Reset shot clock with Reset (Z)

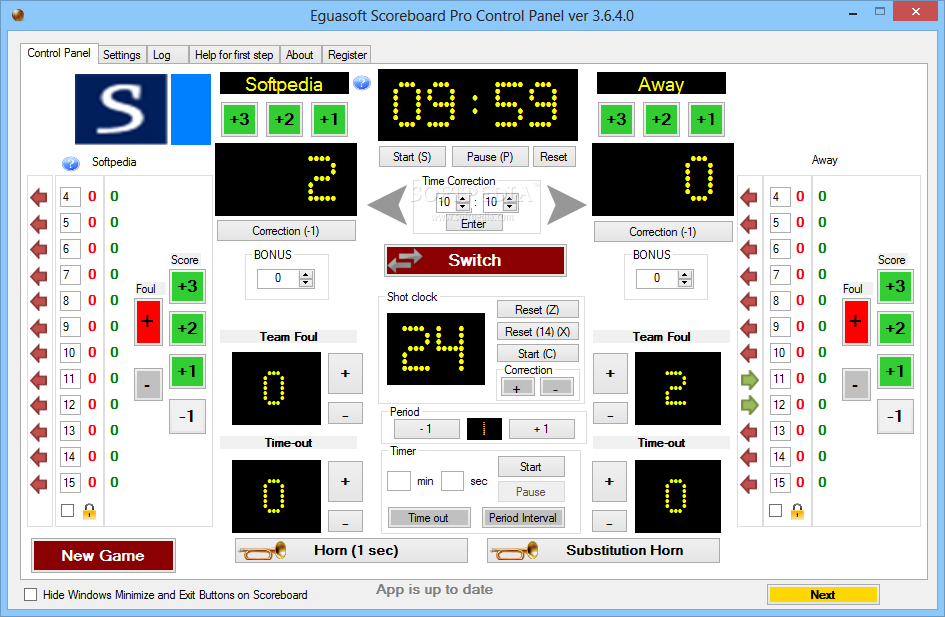538,310
